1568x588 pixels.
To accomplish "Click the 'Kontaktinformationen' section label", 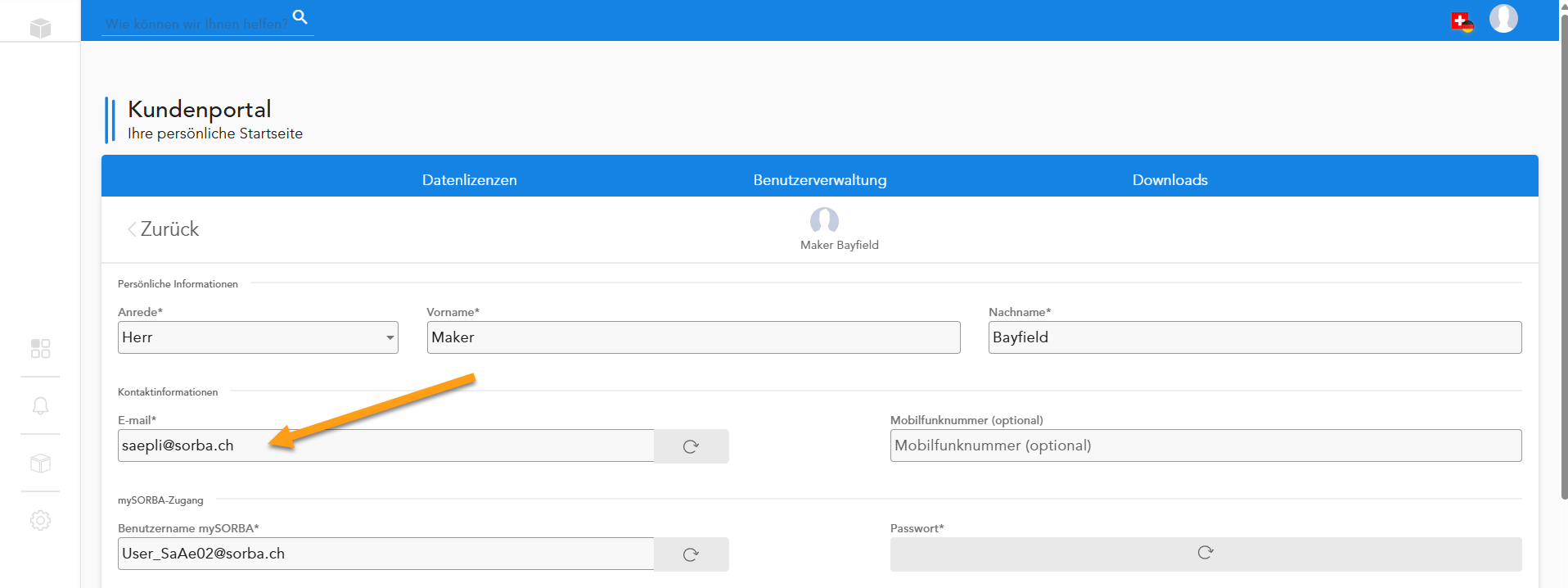I will point(168,392).
